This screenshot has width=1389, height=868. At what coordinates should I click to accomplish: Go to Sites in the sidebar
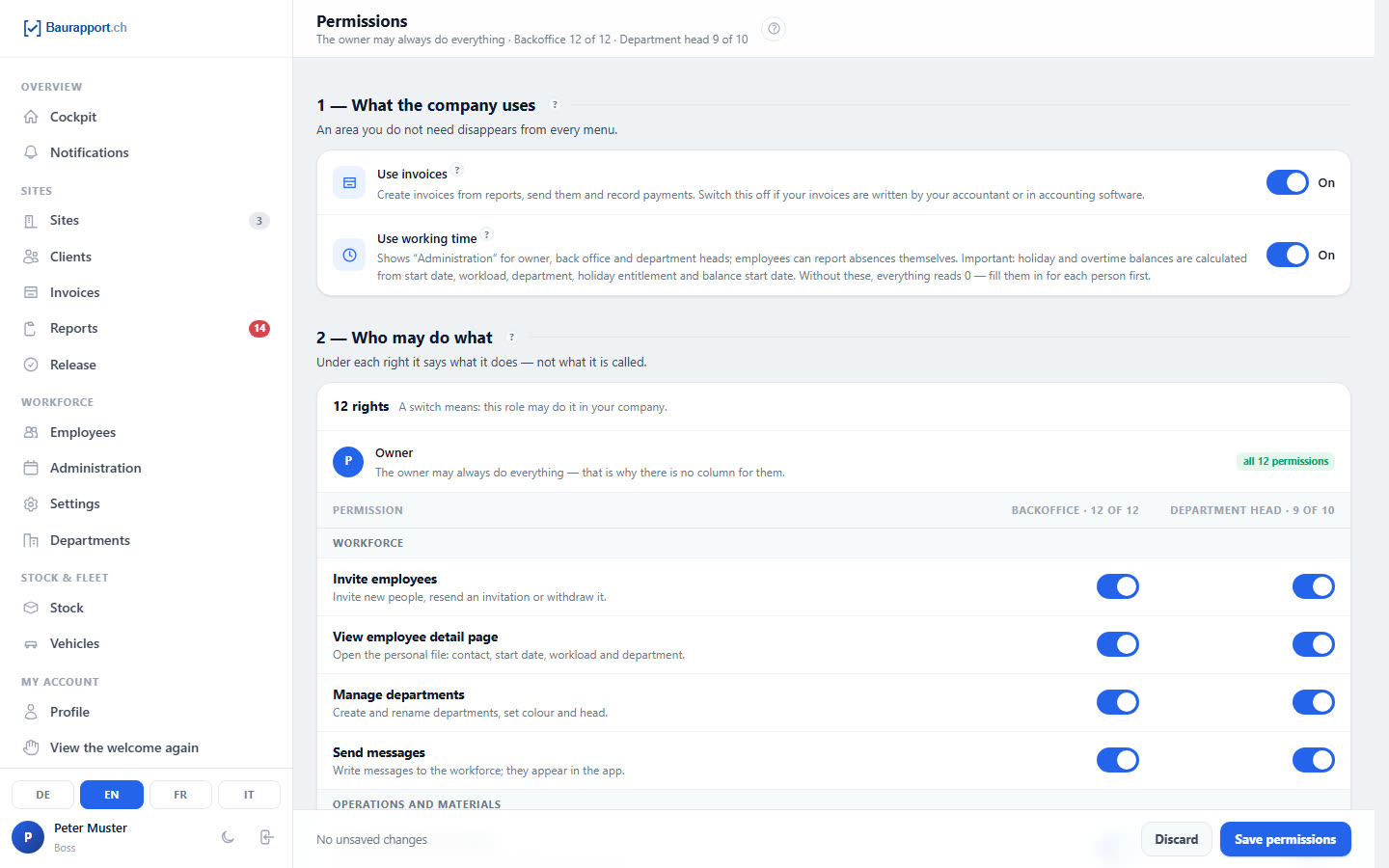click(x=147, y=220)
